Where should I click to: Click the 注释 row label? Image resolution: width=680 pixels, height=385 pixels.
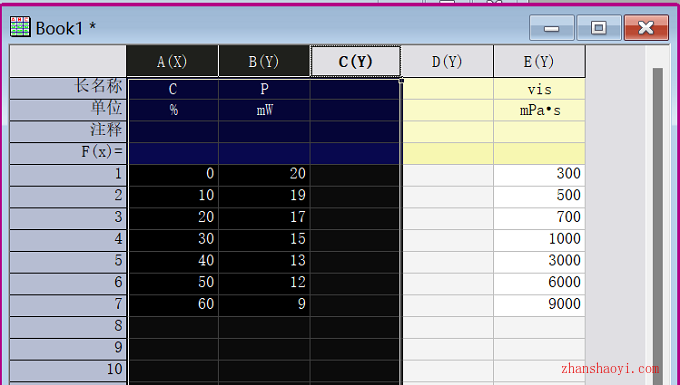[68, 132]
